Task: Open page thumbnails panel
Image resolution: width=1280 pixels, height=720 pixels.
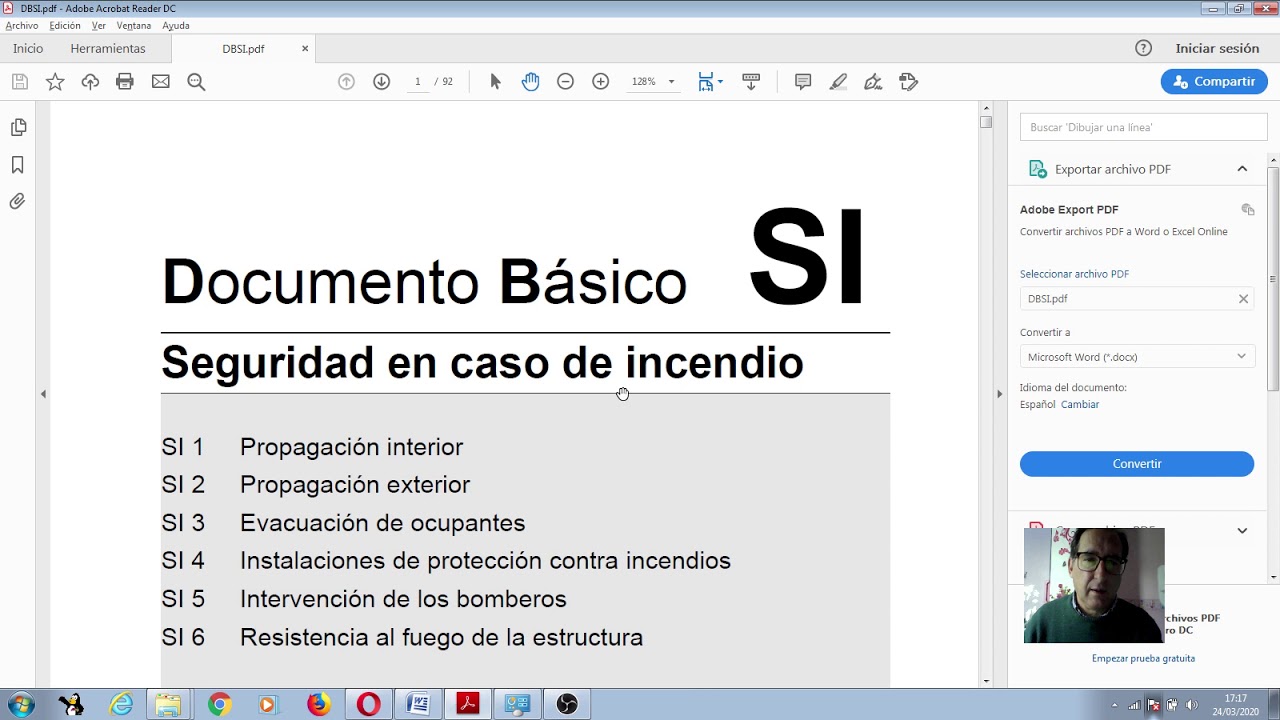Action: (18, 128)
